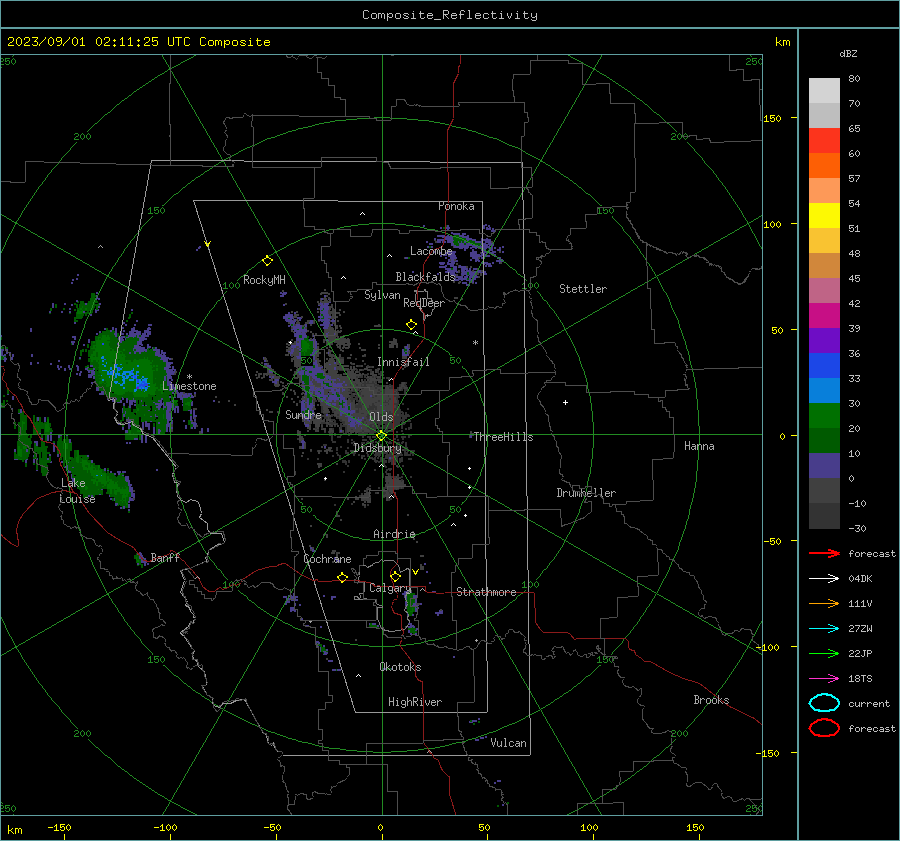Screen dimensions: 900x841
Task: Click the magenta 18TS arrow legend icon
Action: click(824, 679)
